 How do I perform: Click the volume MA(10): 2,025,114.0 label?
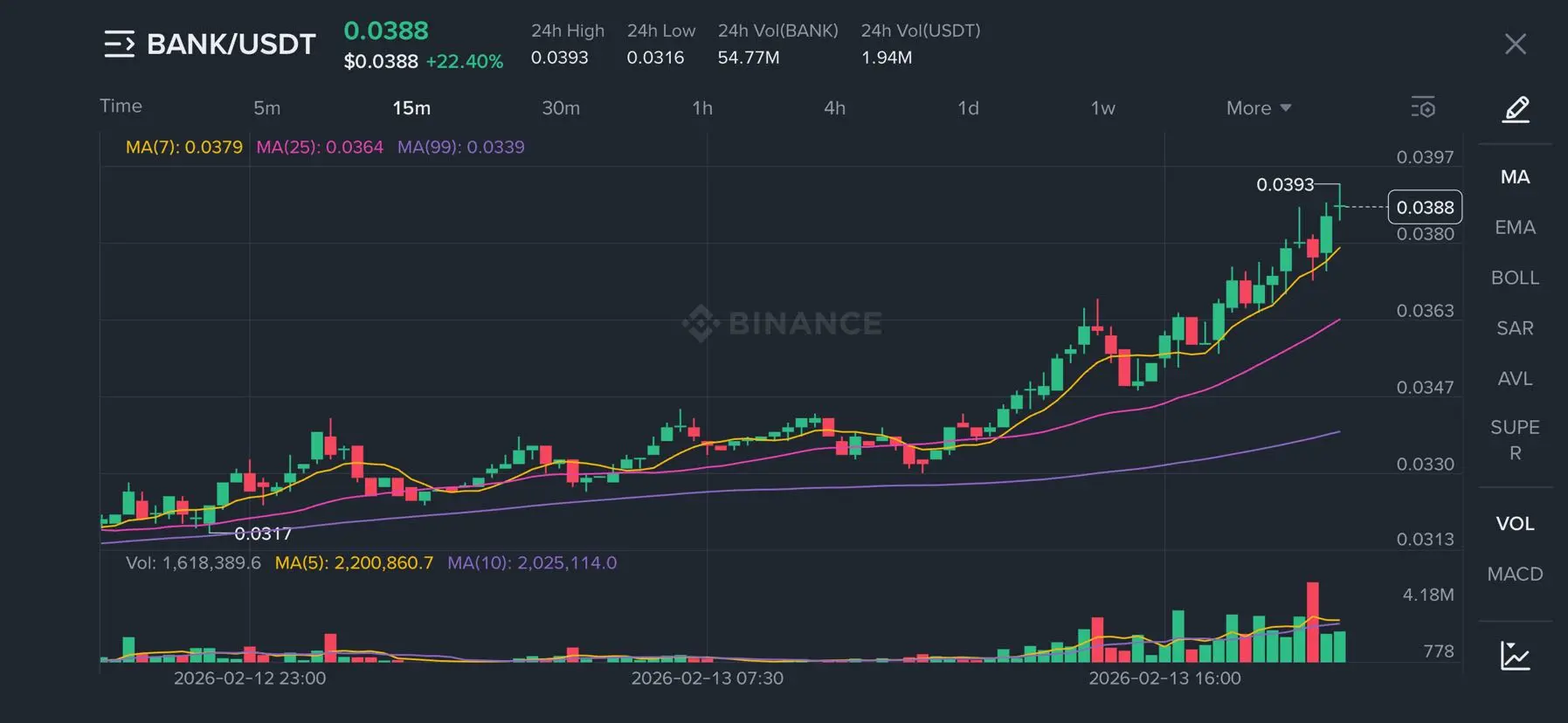coord(532,563)
